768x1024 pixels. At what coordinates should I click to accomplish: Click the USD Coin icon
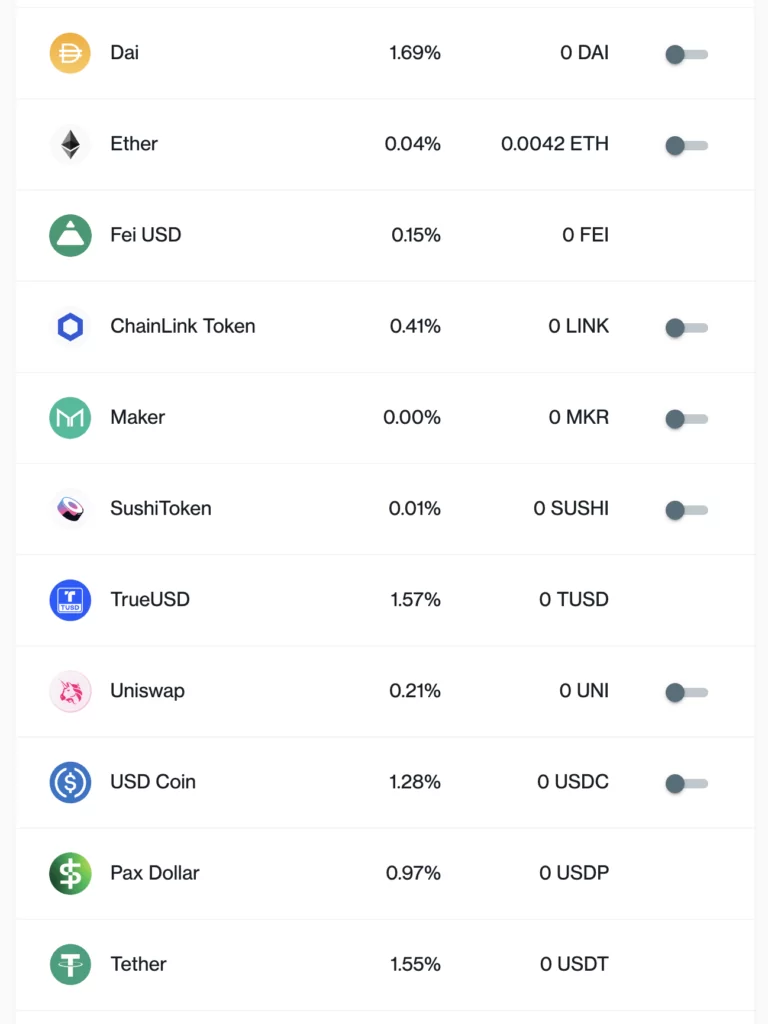70,782
